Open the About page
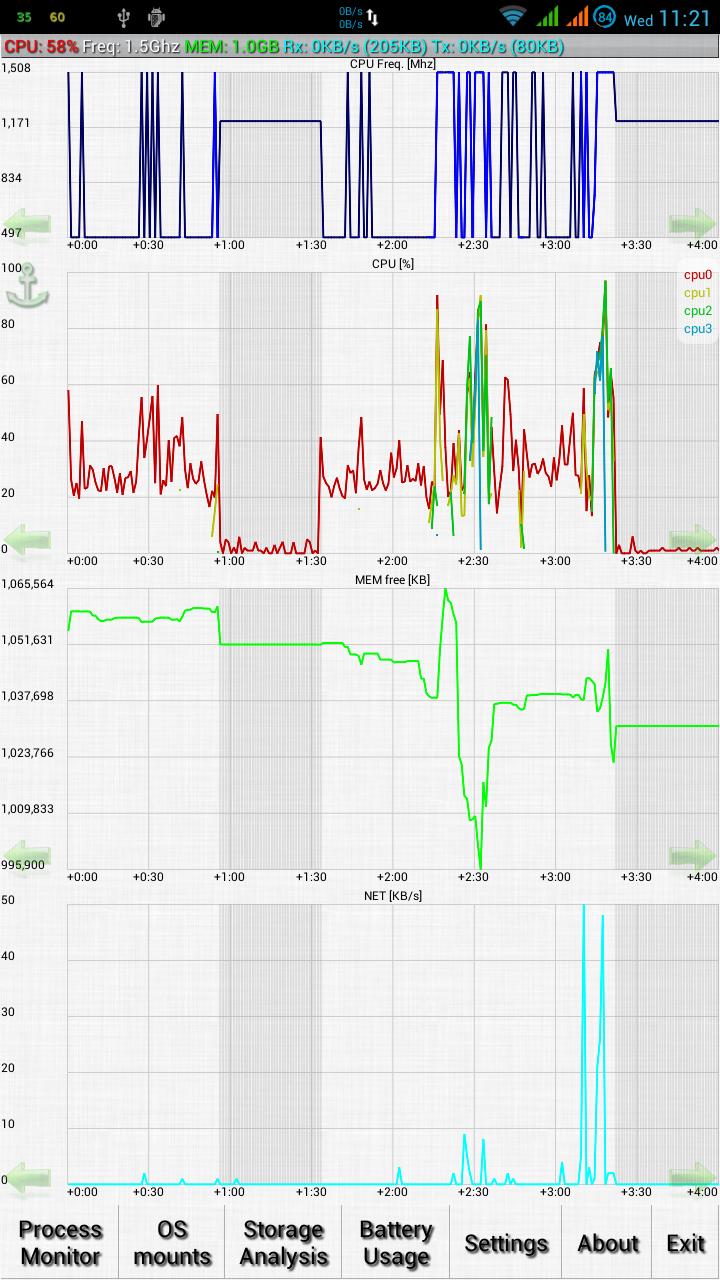The image size is (720, 1280). (x=607, y=1243)
